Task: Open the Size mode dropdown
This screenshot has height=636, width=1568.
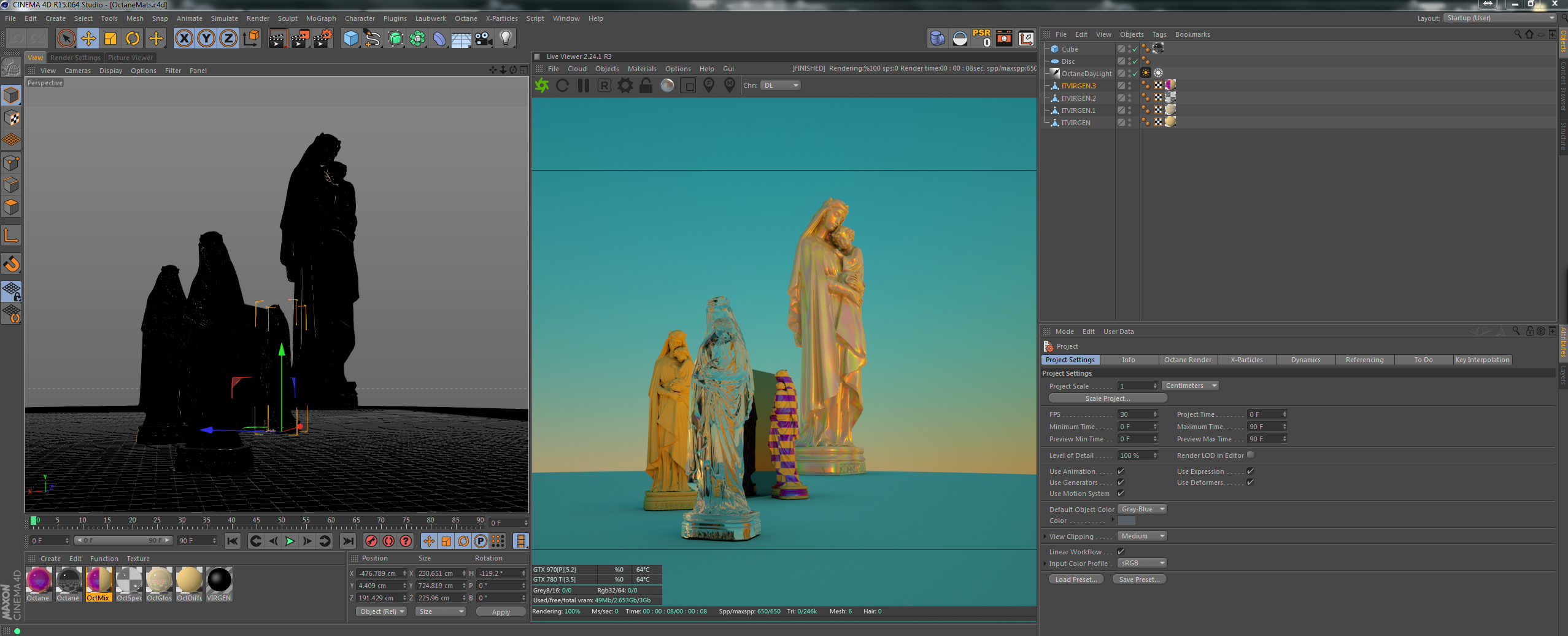Action: [441, 611]
